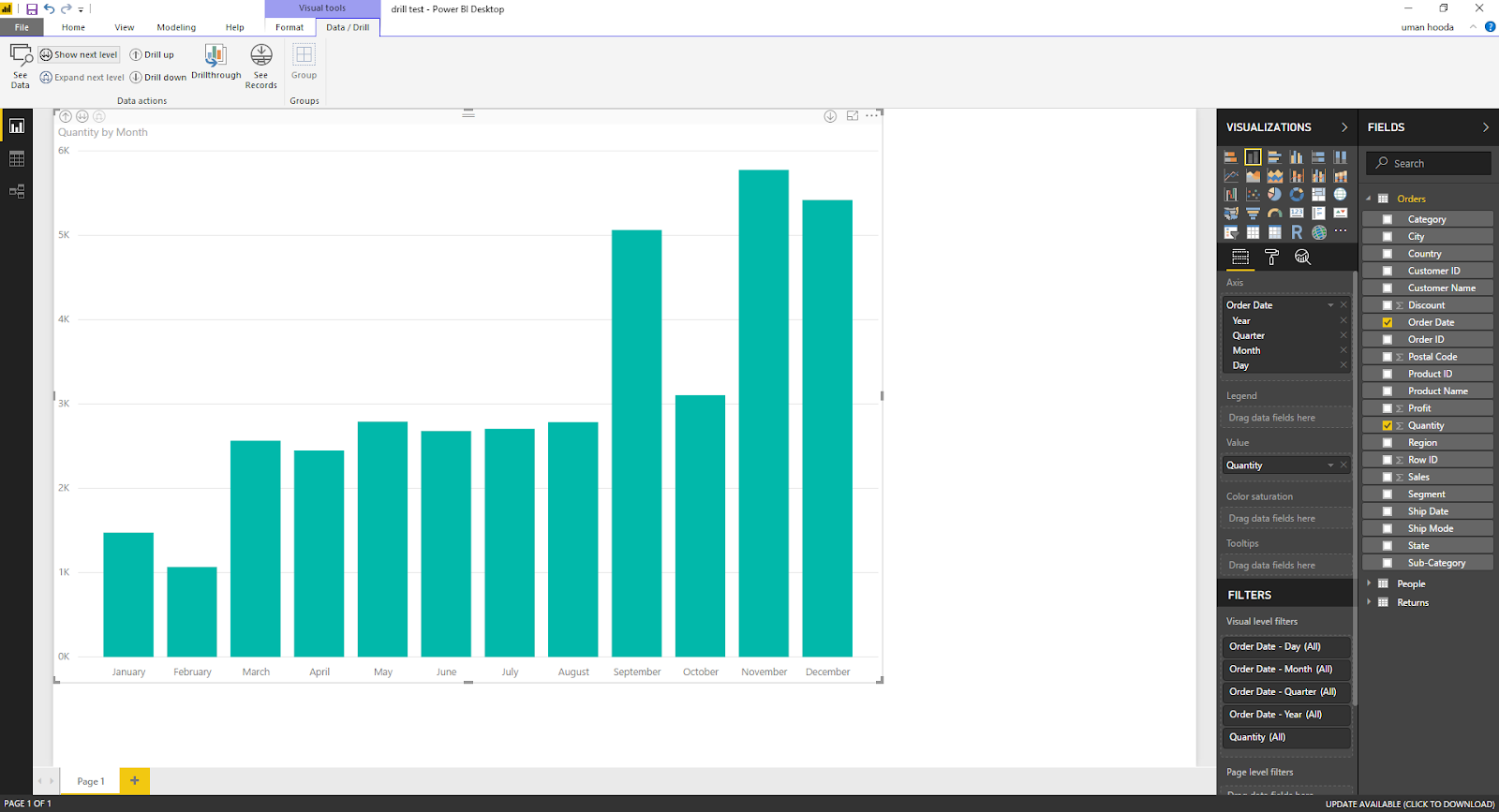This screenshot has height=812, width=1499.
Task: Switch to the Format ribbon tab
Action: (289, 27)
